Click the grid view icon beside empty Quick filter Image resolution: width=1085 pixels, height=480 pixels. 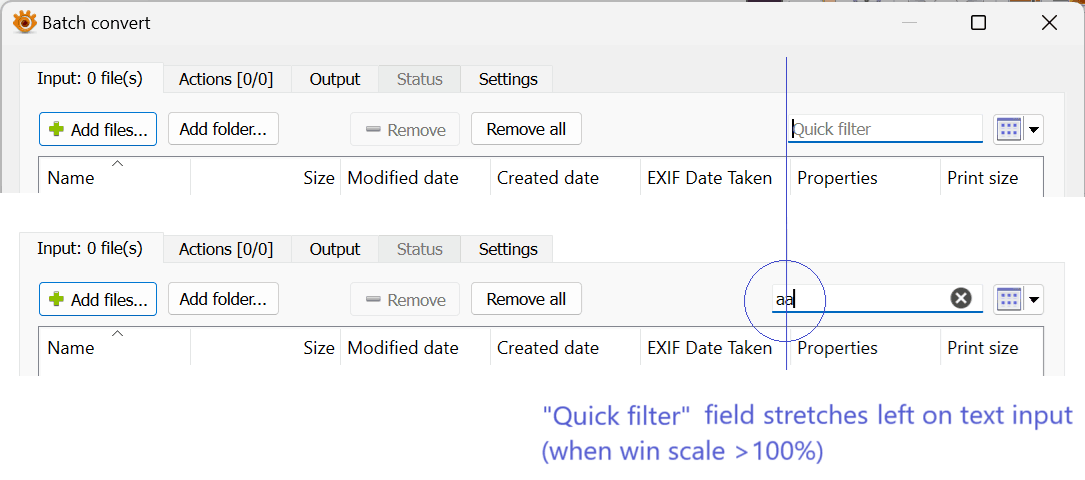(x=1009, y=129)
